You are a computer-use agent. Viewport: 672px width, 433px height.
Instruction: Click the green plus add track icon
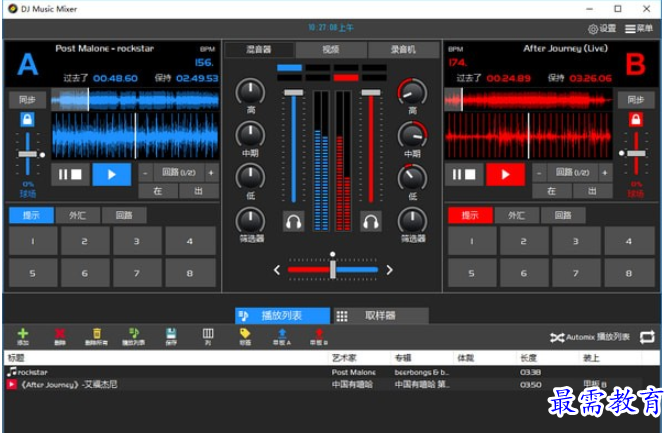pos(23,334)
